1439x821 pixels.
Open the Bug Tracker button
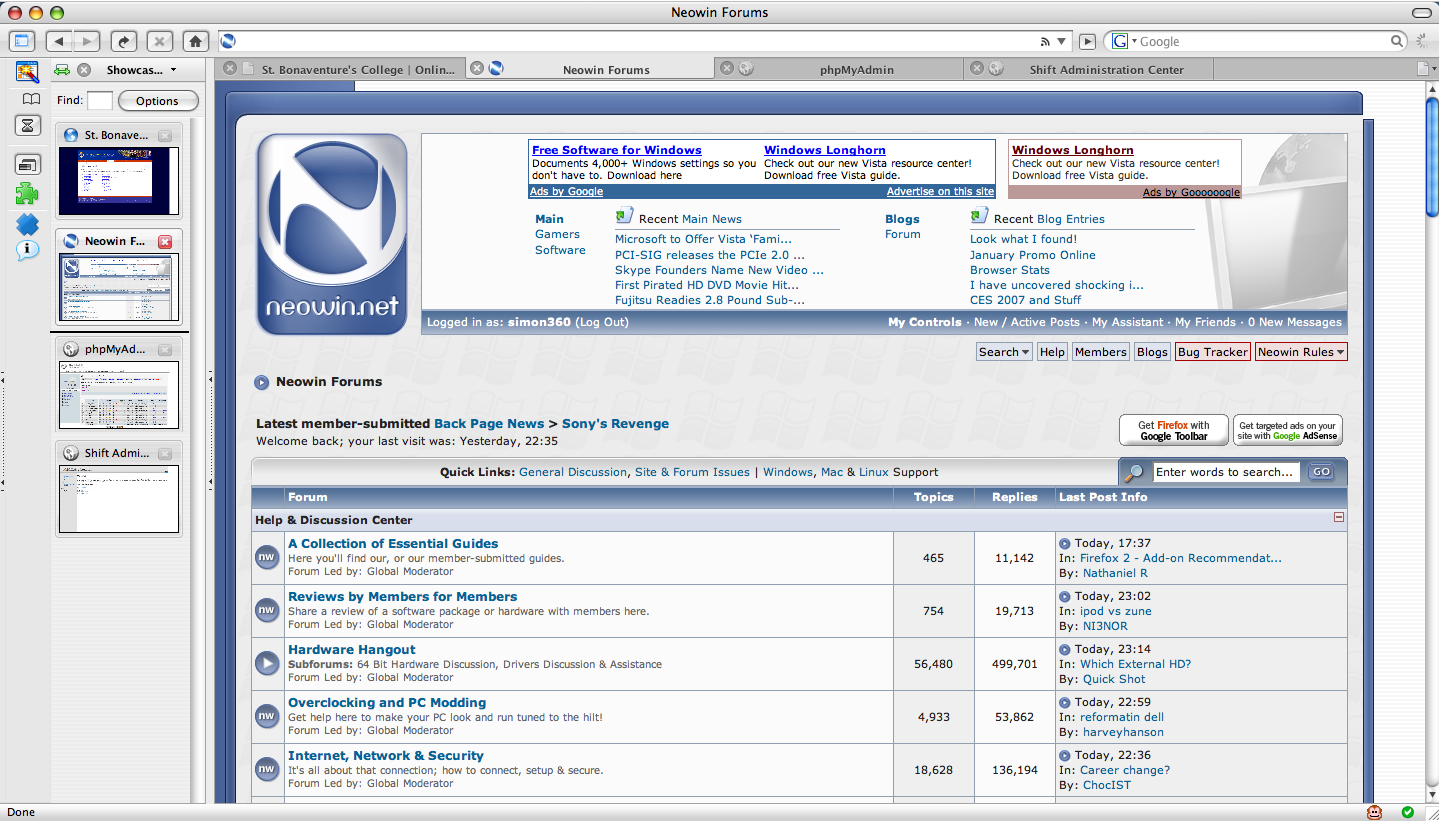[1213, 352]
